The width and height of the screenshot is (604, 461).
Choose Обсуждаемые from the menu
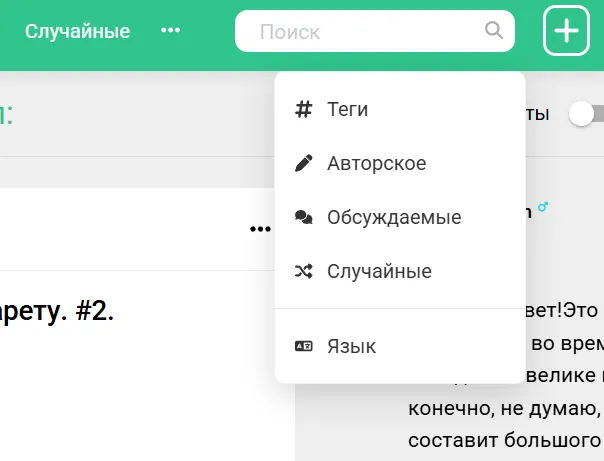point(400,217)
